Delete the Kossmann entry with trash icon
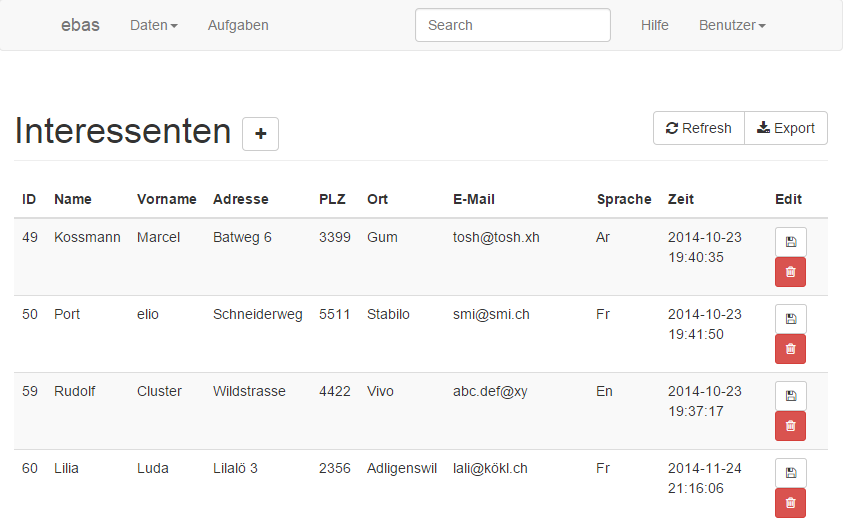This screenshot has height=525, width=843. pos(790,272)
